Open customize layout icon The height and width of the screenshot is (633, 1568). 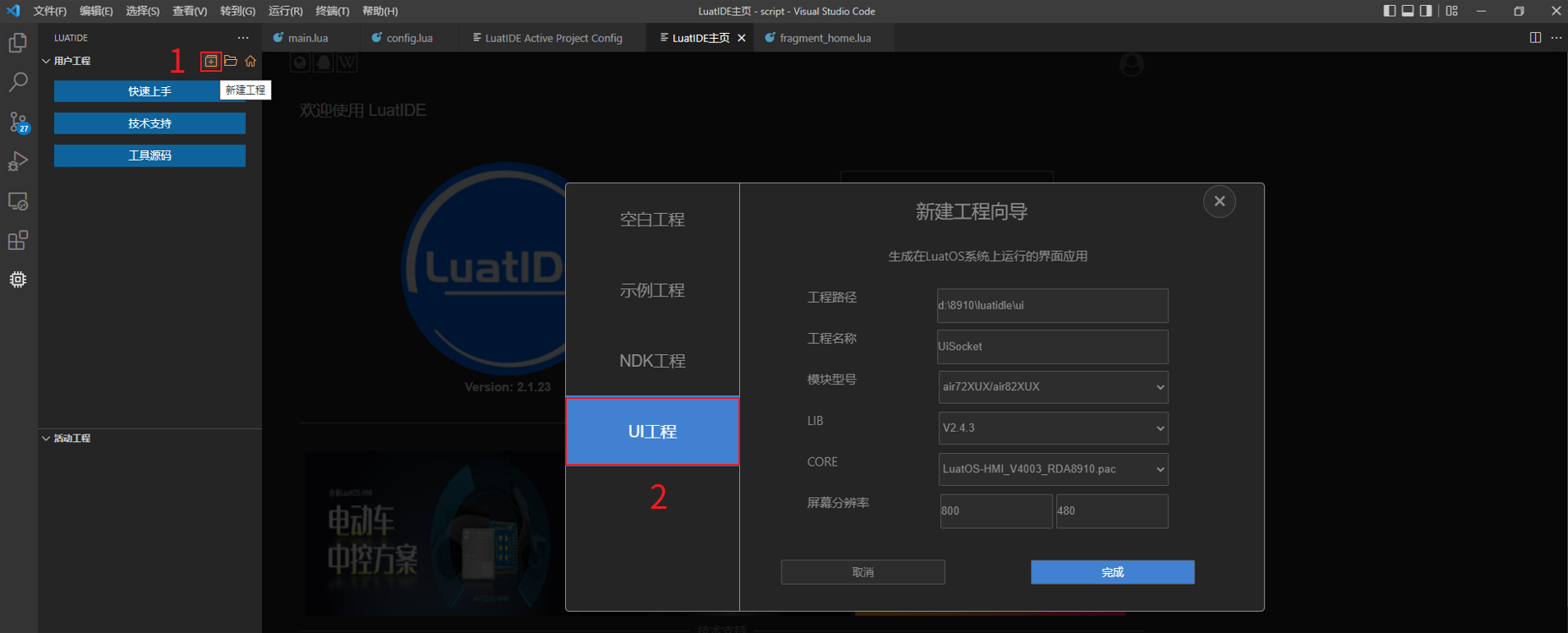click(1451, 11)
